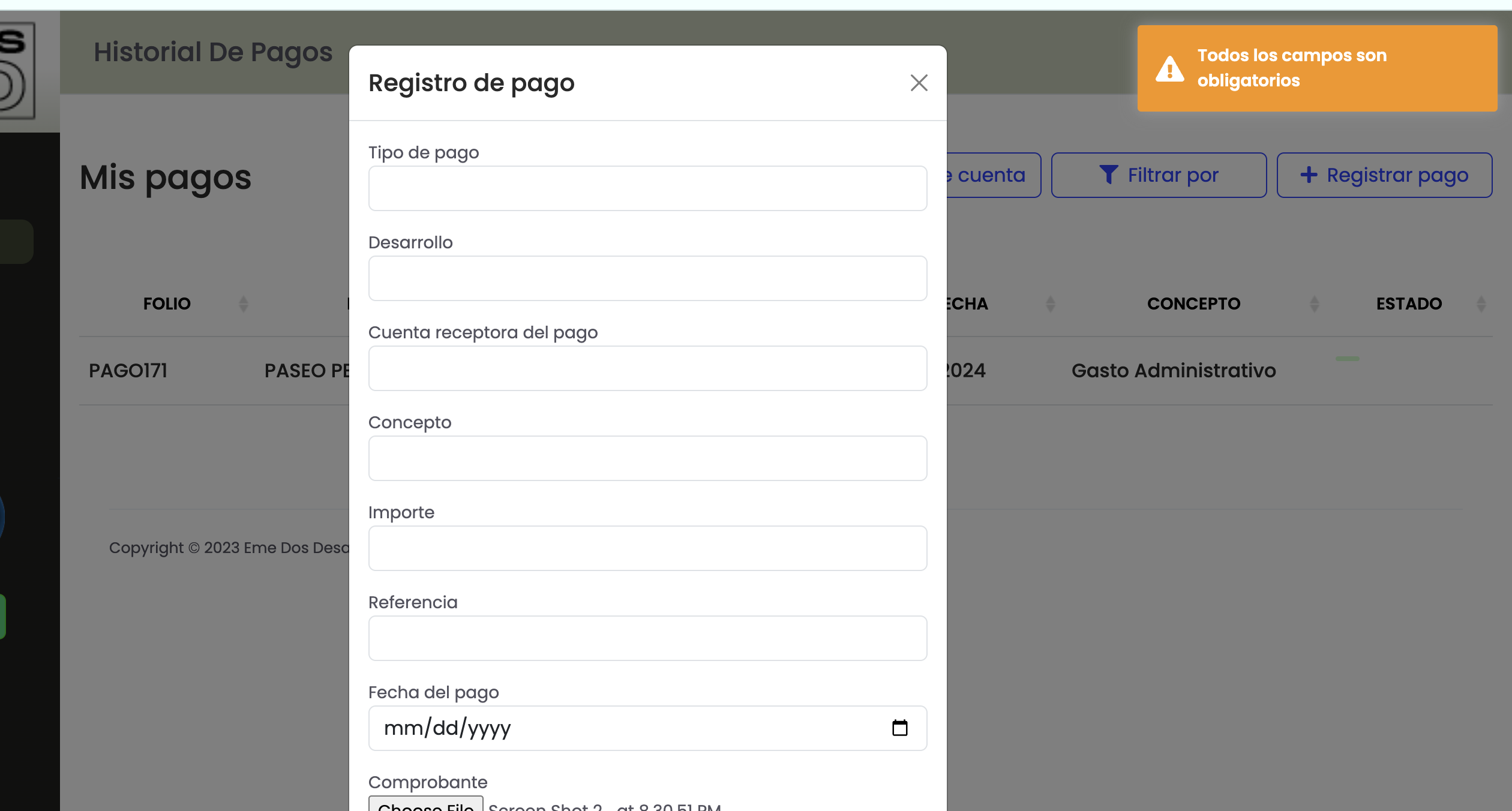Sort table by ESTADO column arrows

click(x=1481, y=304)
